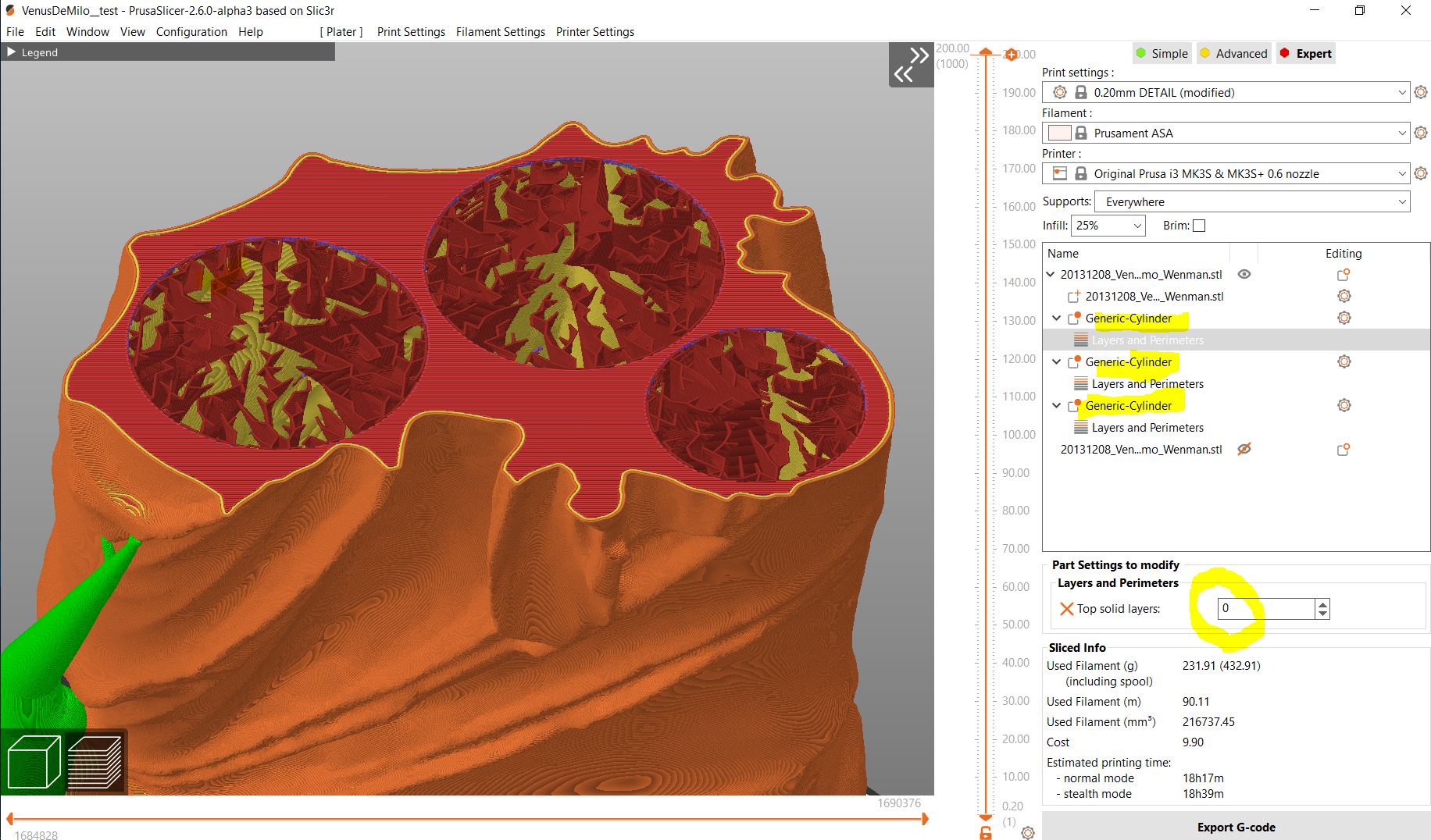The height and width of the screenshot is (840, 1431).
Task: Click the right handle of the horizontal move slider
Action: (x=925, y=819)
